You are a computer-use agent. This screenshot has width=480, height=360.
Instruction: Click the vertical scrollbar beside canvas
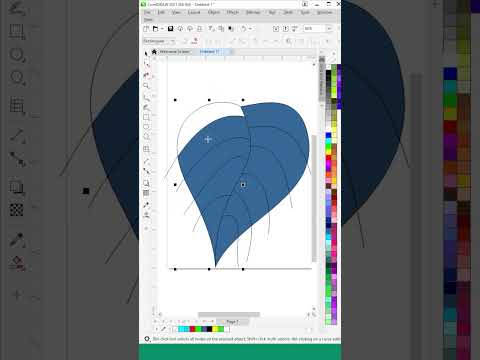(x=314, y=198)
